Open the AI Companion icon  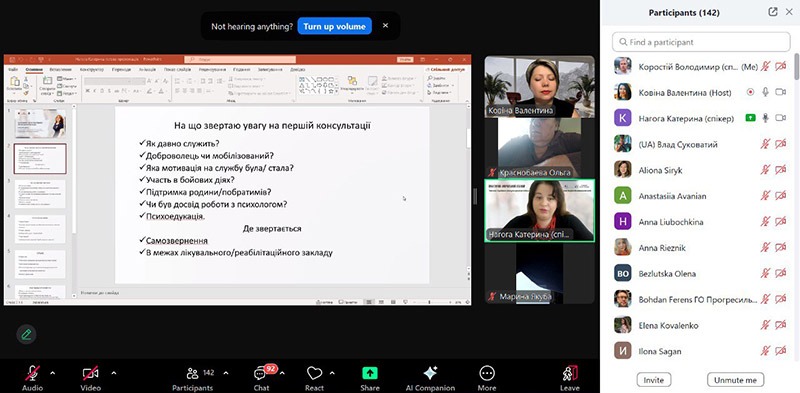(430, 373)
